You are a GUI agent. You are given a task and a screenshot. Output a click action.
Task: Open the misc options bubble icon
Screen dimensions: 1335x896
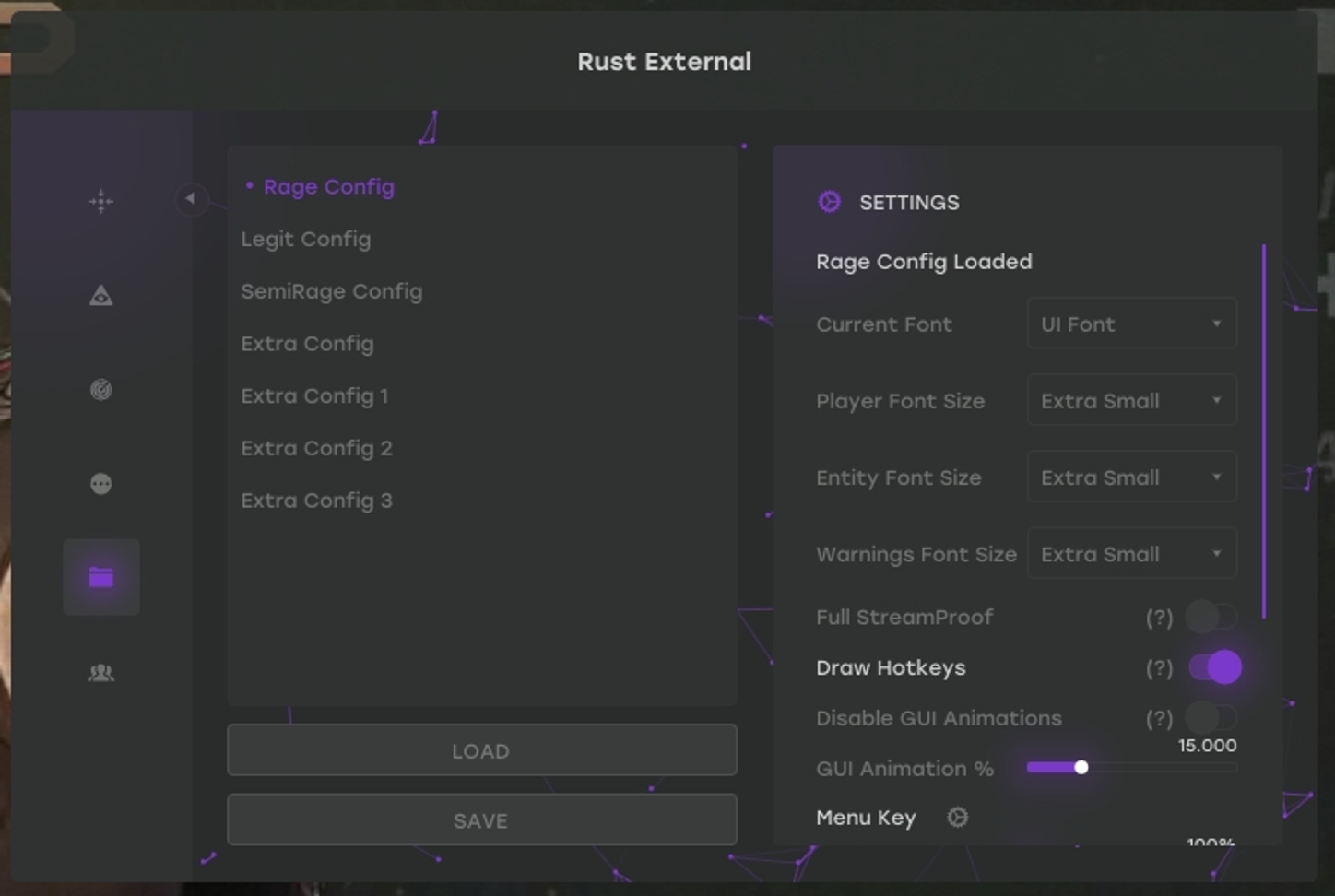[x=100, y=483]
